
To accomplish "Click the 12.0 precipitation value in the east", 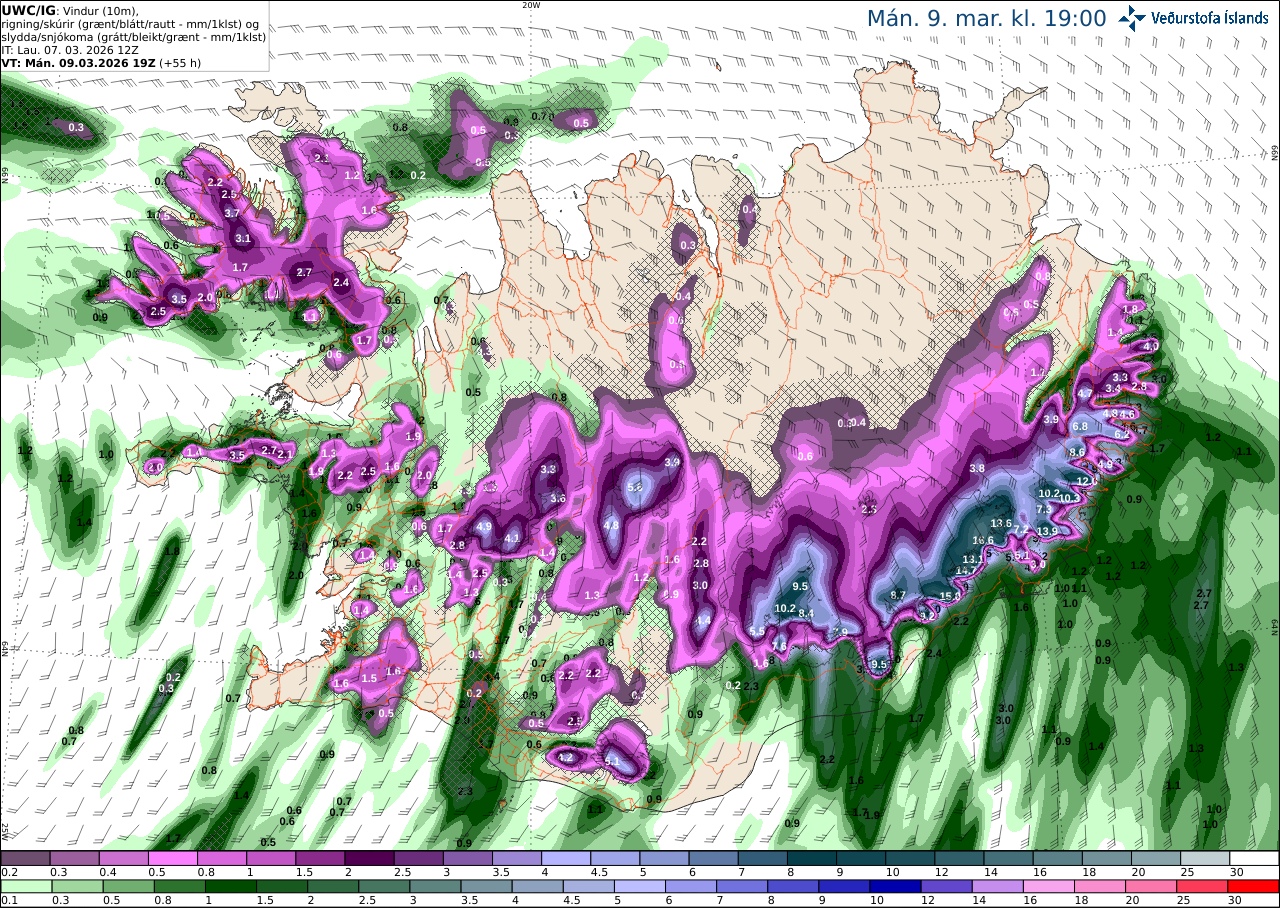I will 1087,481.
